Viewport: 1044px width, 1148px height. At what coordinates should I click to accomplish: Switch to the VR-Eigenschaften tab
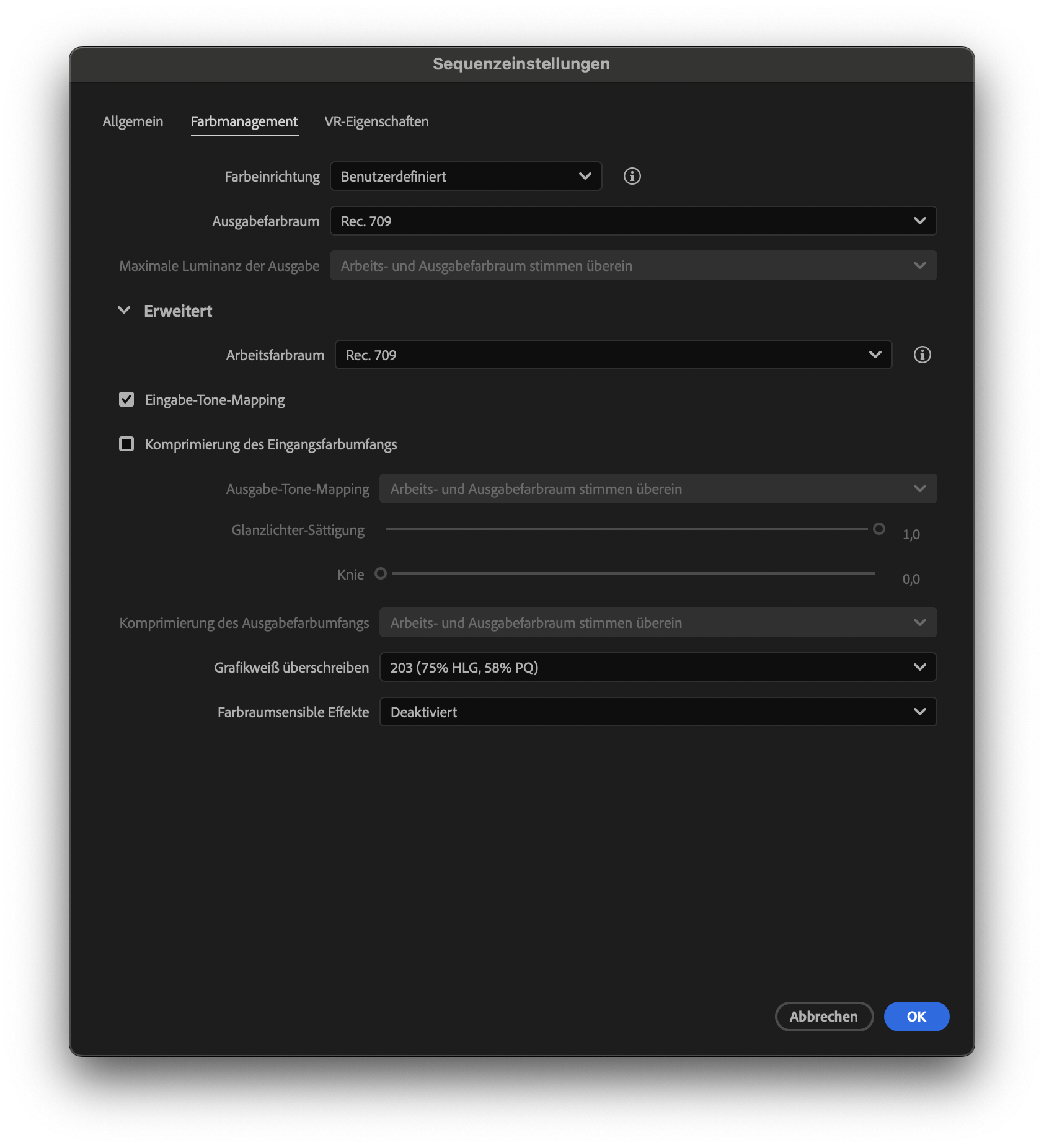coord(376,121)
